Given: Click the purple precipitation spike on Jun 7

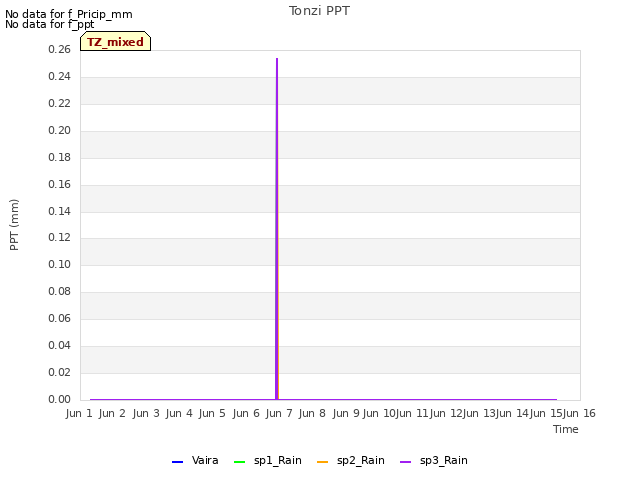Looking at the screenshot, I should (277, 229).
